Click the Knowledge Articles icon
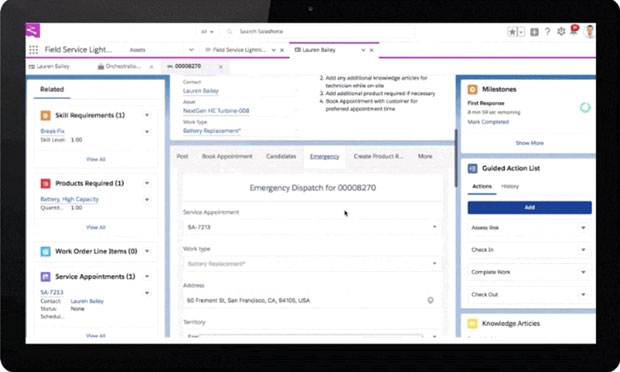This screenshot has height=372, width=620. click(x=473, y=323)
